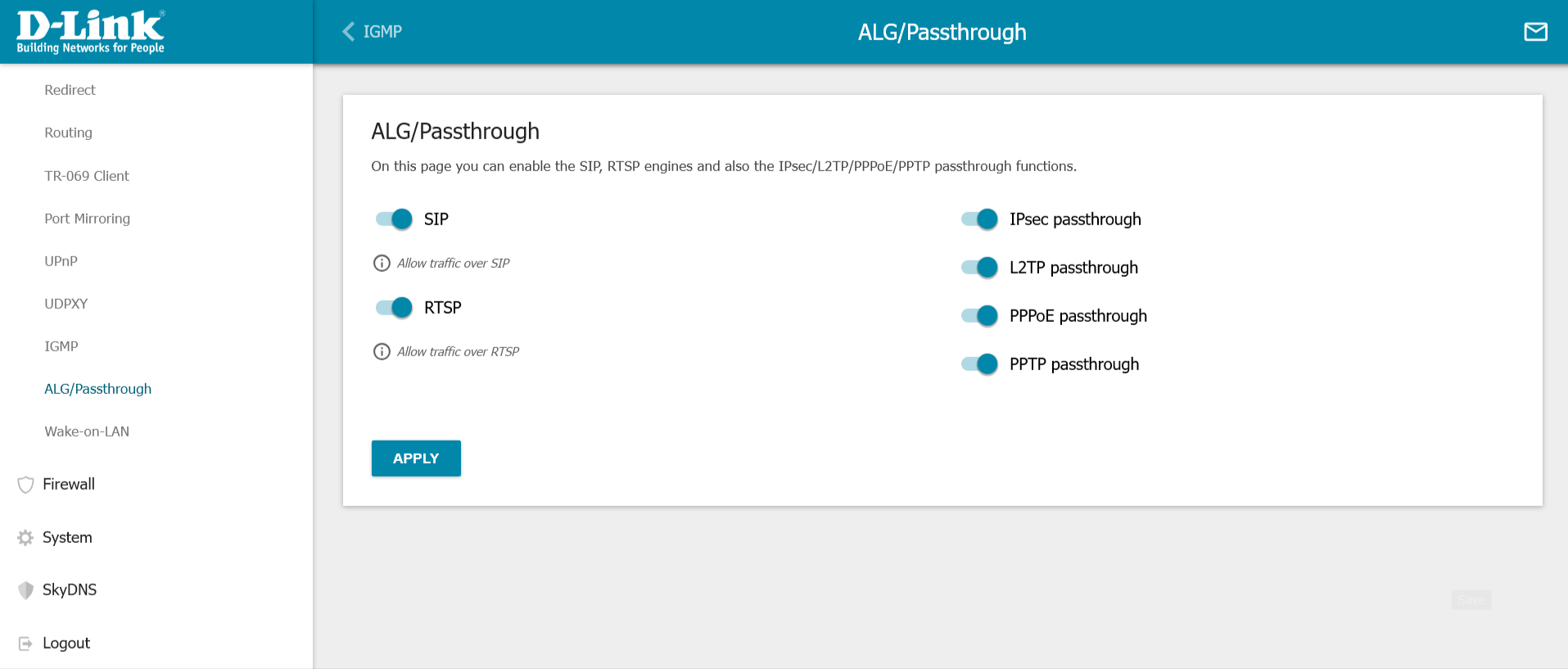This screenshot has height=669, width=1568.
Task: Click the SkyDNS shield icon
Action: 26,590
